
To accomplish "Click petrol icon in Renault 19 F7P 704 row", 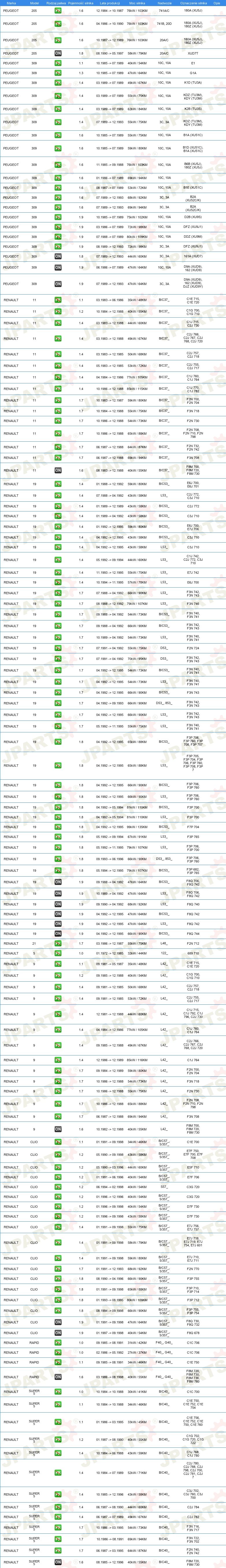I will [58, 827].
